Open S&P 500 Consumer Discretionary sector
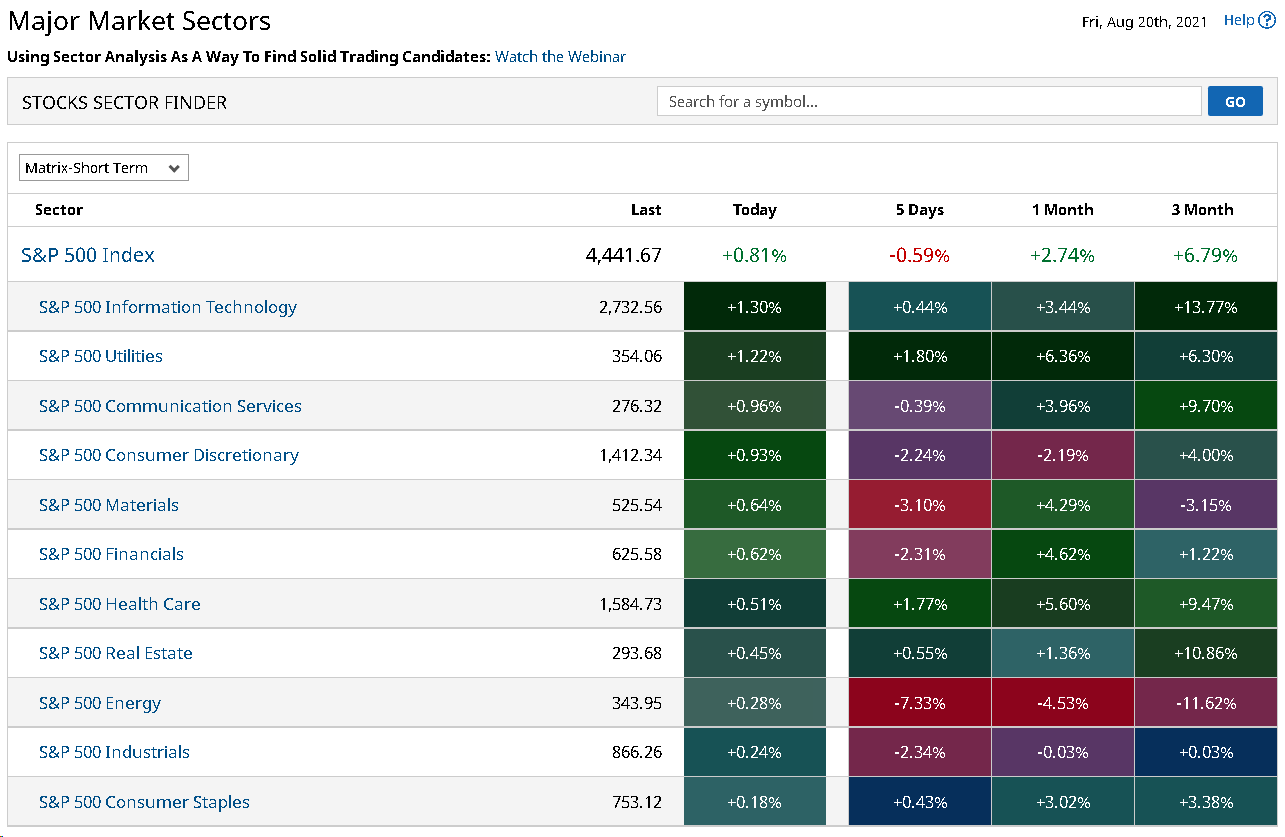 point(169,455)
